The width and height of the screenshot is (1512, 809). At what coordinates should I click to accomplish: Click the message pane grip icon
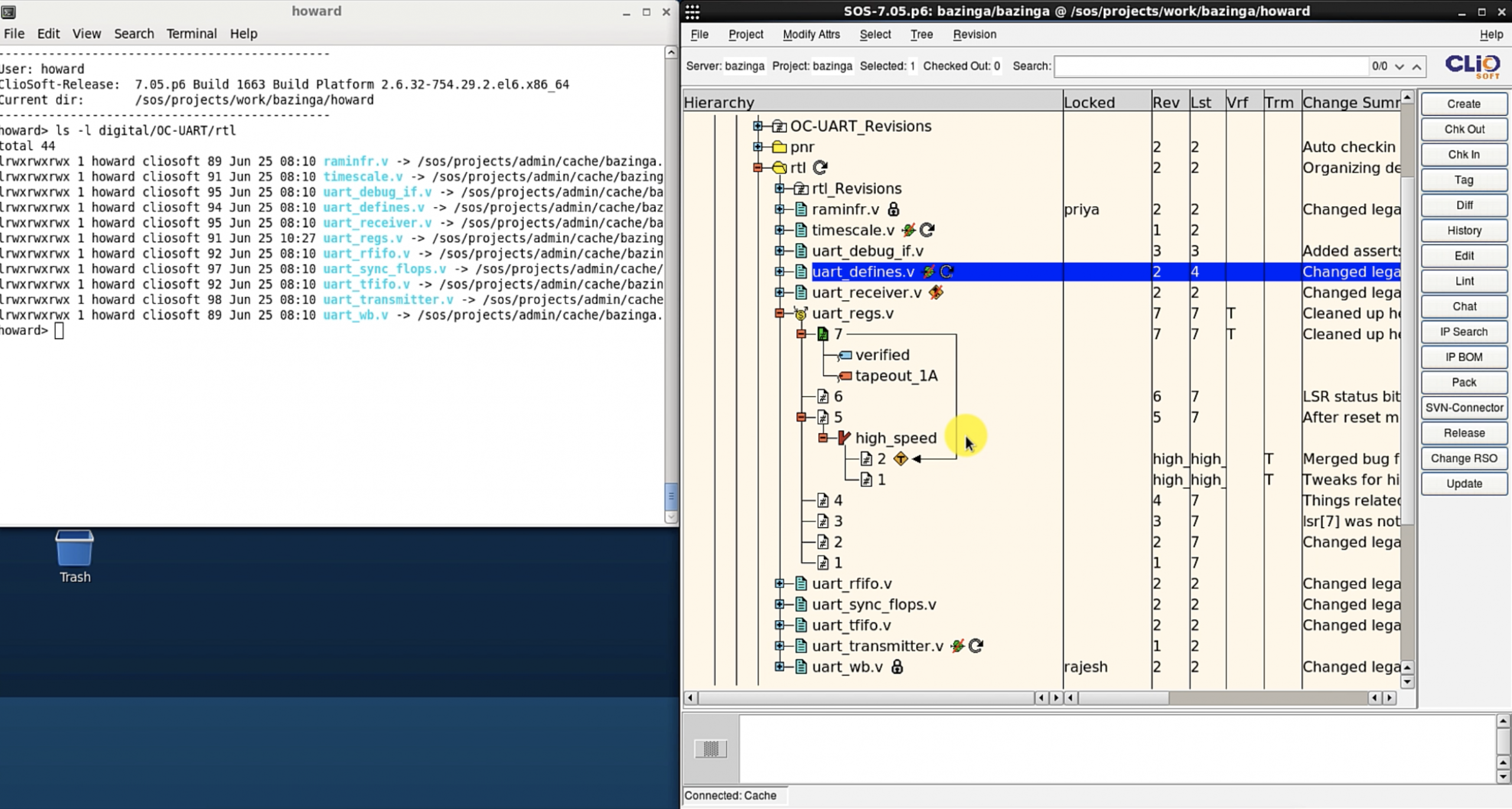tap(711, 749)
